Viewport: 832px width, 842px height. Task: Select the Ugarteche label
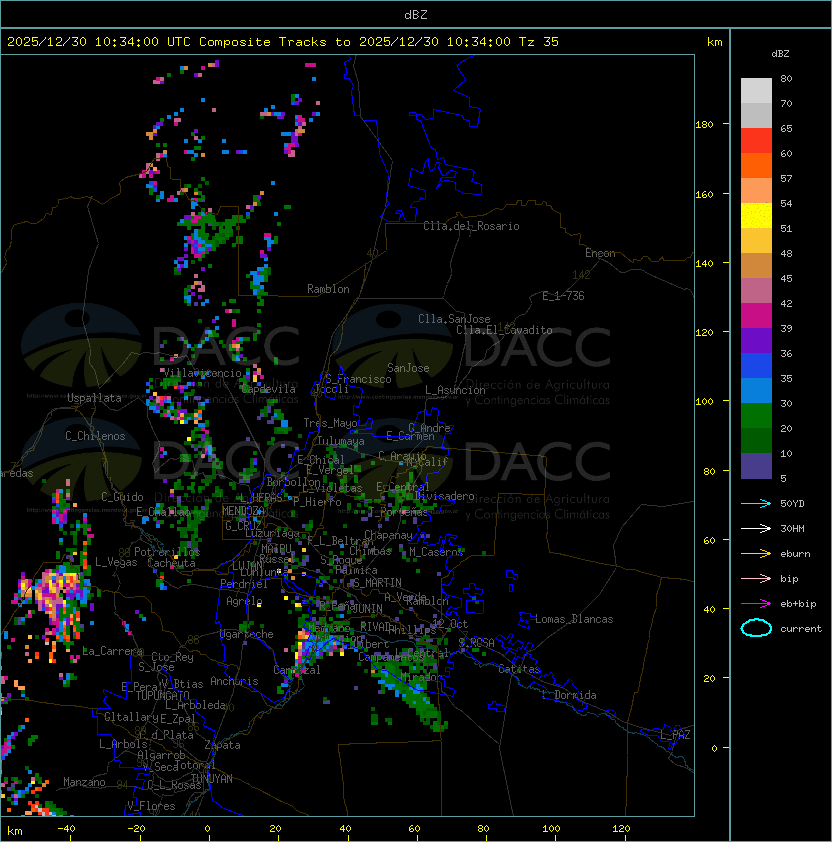click(247, 634)
